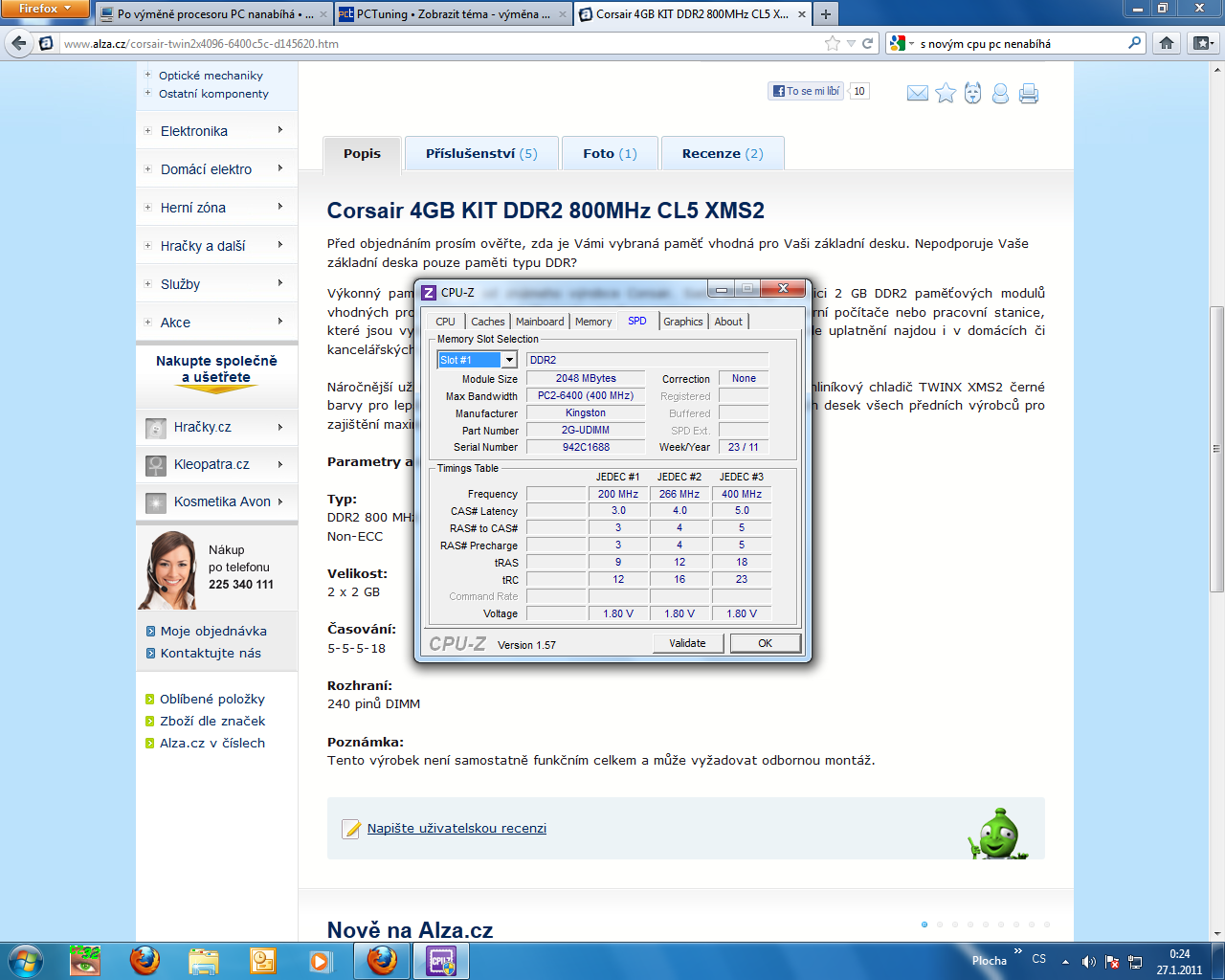Open 'Kontaktujte nás' link
The image size is (1225, 980).
211,654
